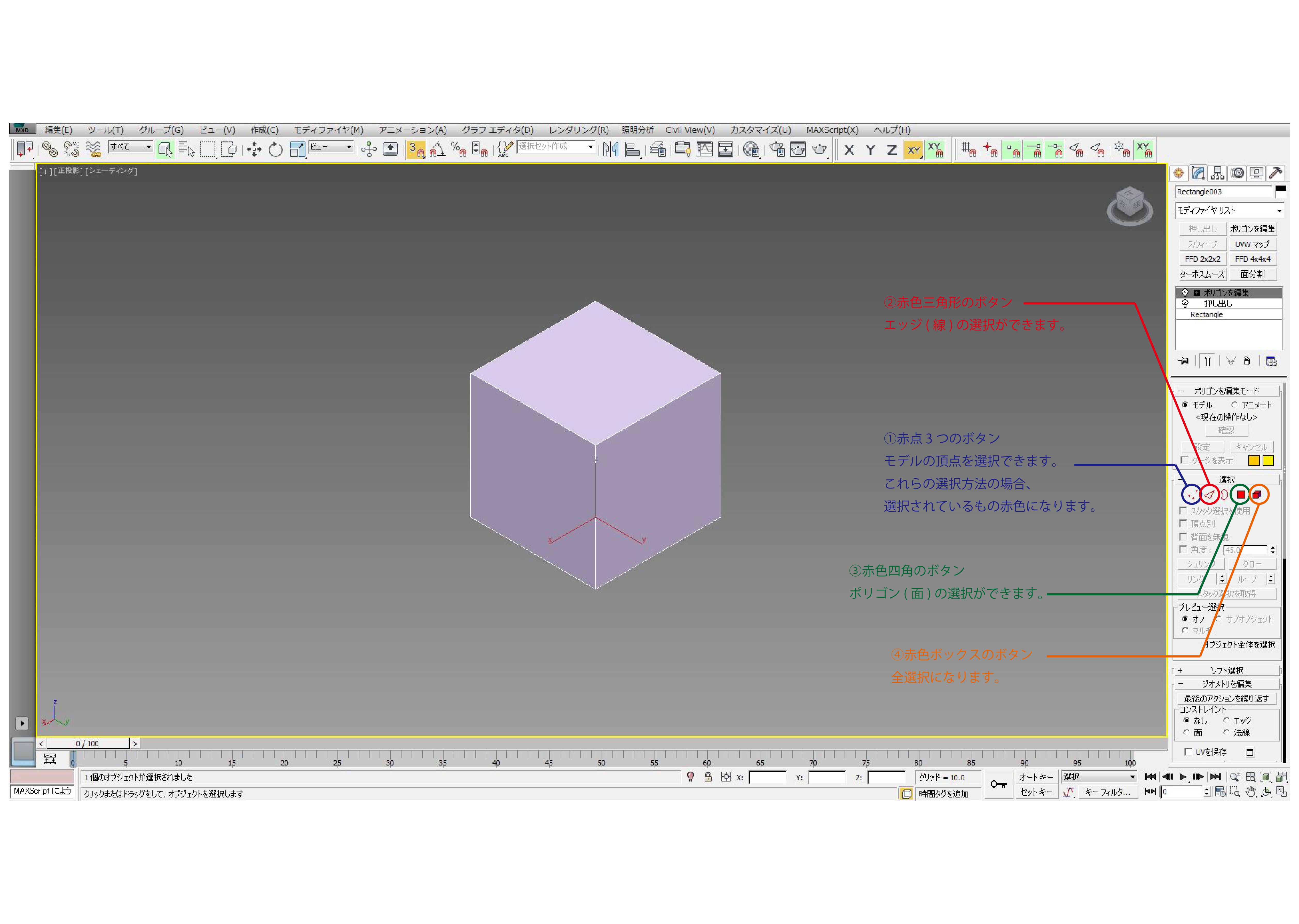Screen dimensions: 1299x924
Task: Click the 最後のアクションを繰り返す button
Action: pyautogui.click(x=1226, y=698)
